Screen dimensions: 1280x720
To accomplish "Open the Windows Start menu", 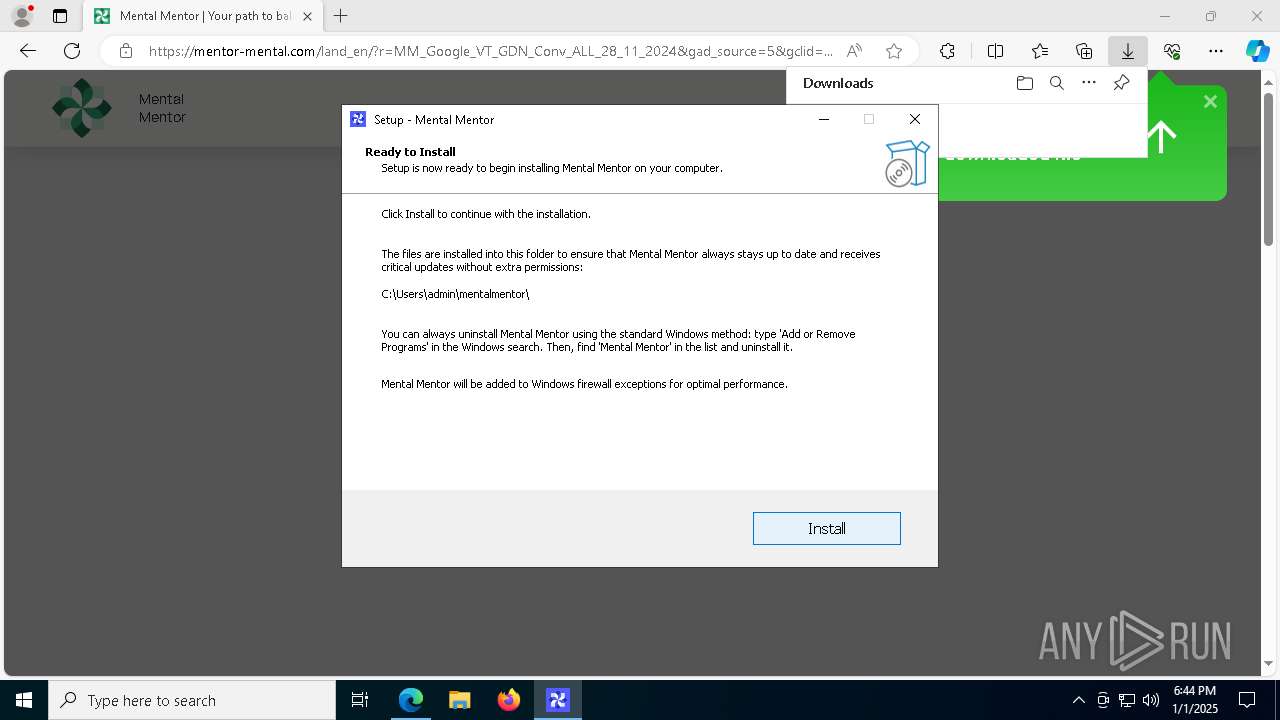I will (x=24, y=700).
